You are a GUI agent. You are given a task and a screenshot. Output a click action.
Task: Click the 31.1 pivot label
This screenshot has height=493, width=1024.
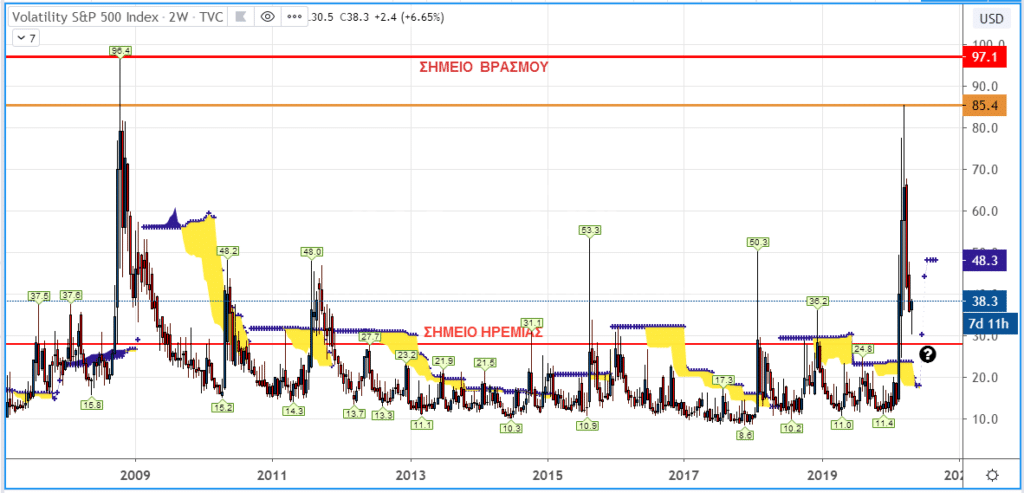click(532, 323)
